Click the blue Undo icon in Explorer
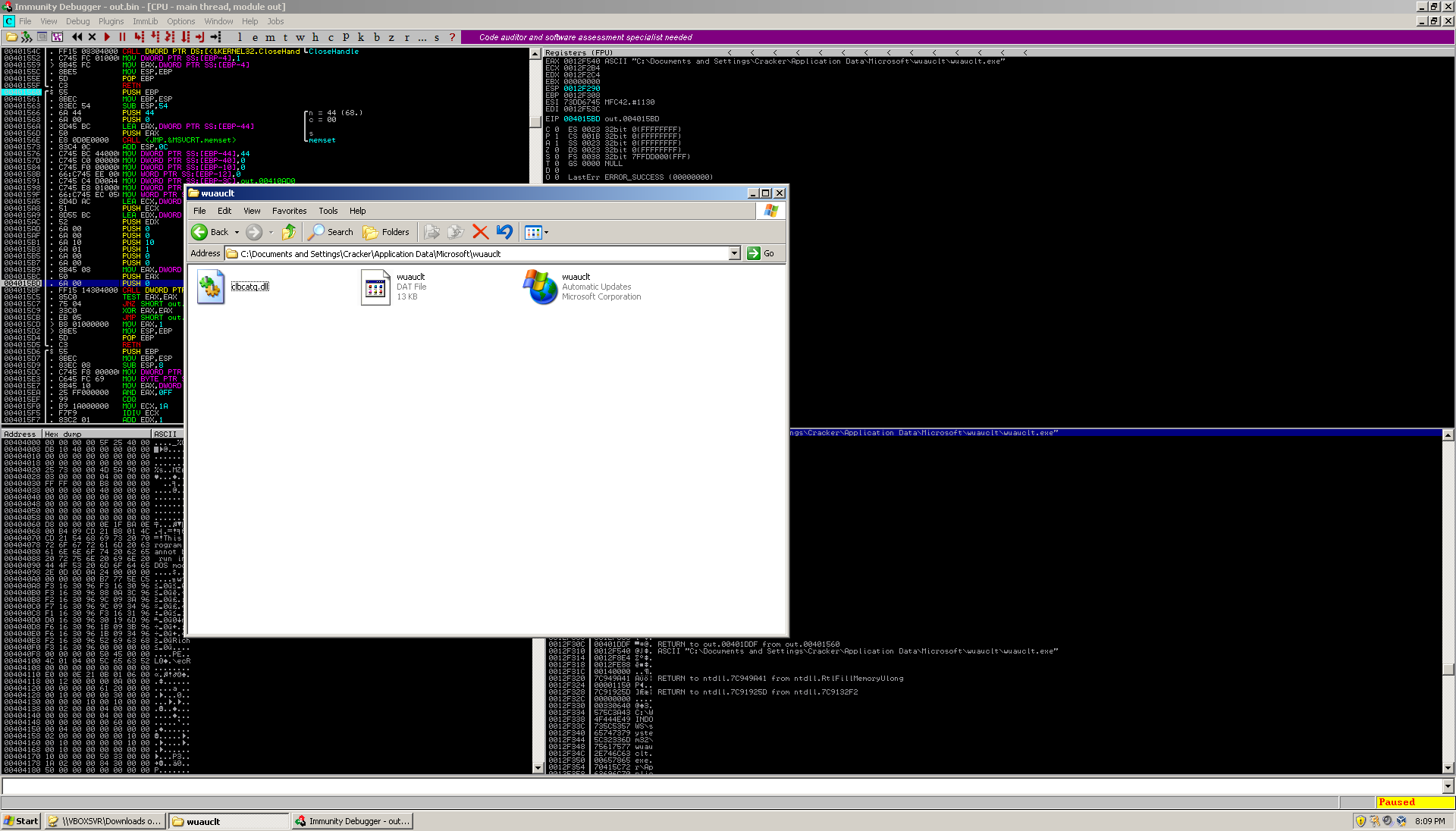Screen dimensions: 1456x831 [504, 232]
